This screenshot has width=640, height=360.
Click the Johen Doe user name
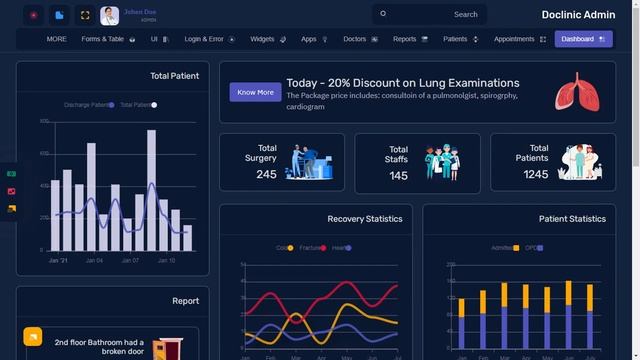point(140,12)
